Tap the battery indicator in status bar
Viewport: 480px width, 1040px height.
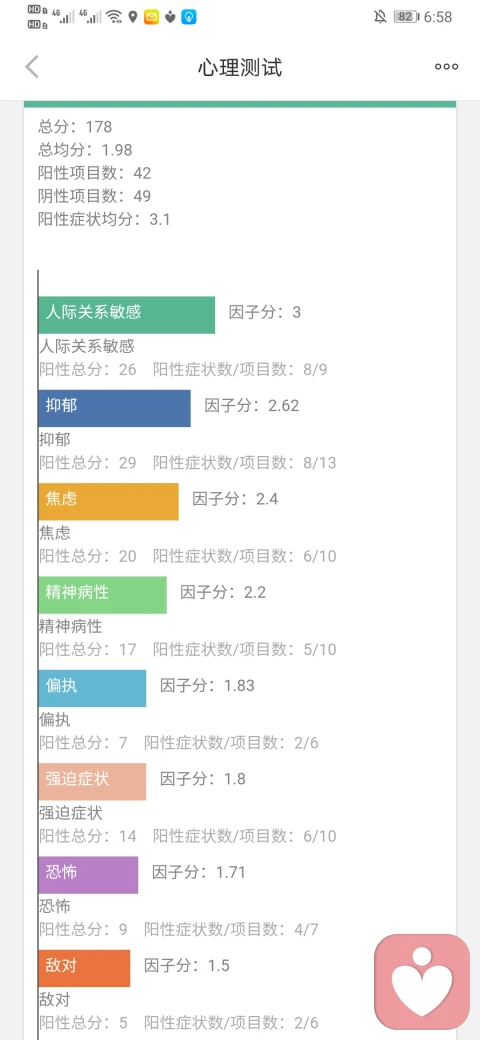[405, 17]
